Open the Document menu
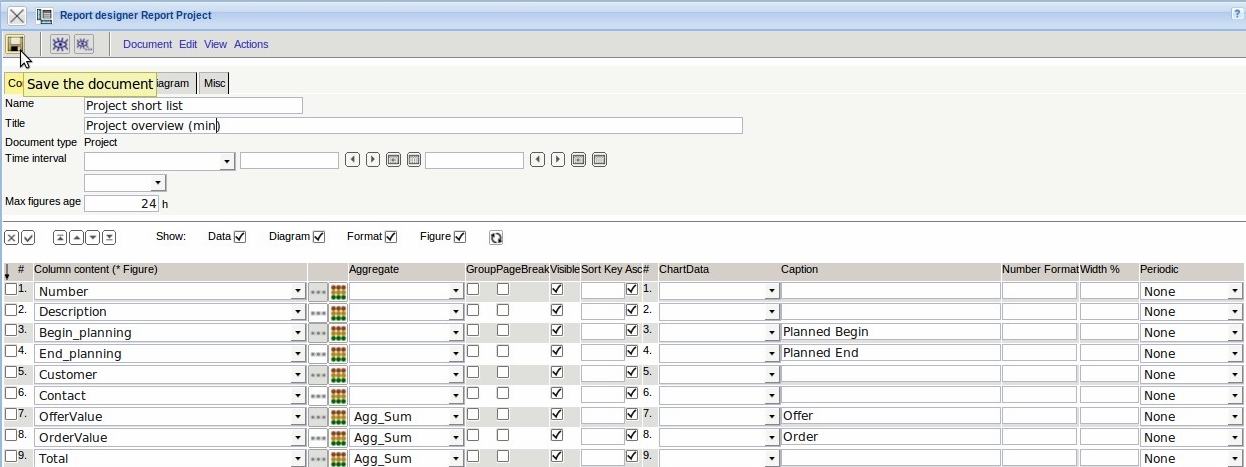 click(147, 44)
